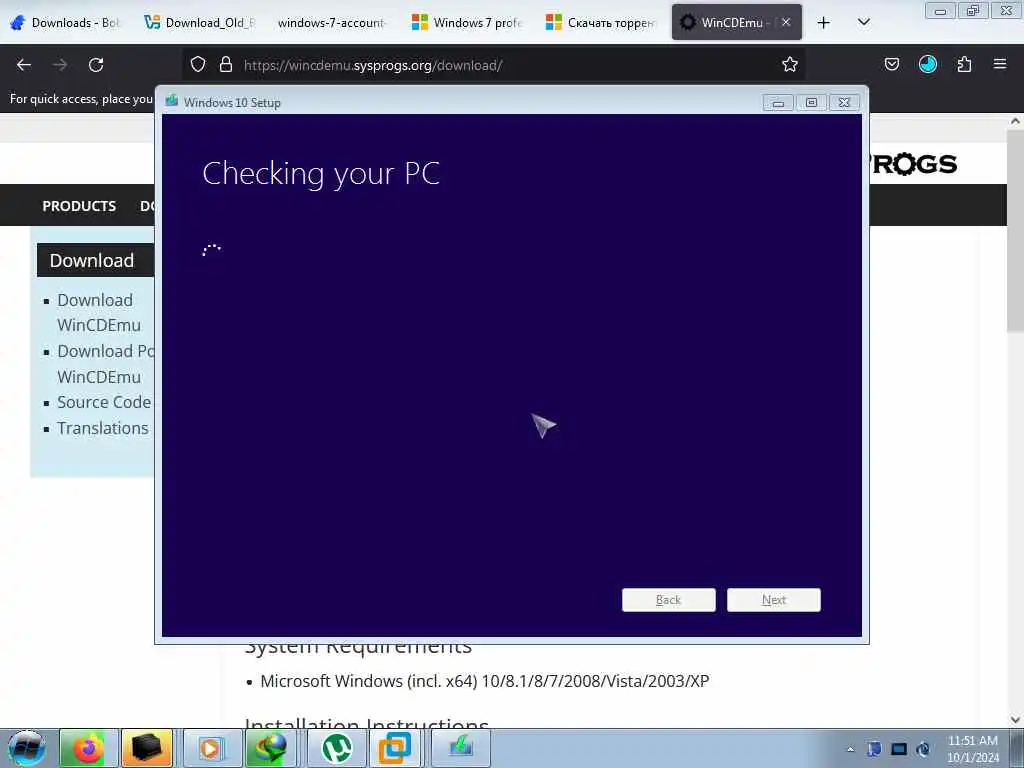Open the Firefox hamburger application menu
This screenshot has width=1024, height=768.
[1000, 65]
